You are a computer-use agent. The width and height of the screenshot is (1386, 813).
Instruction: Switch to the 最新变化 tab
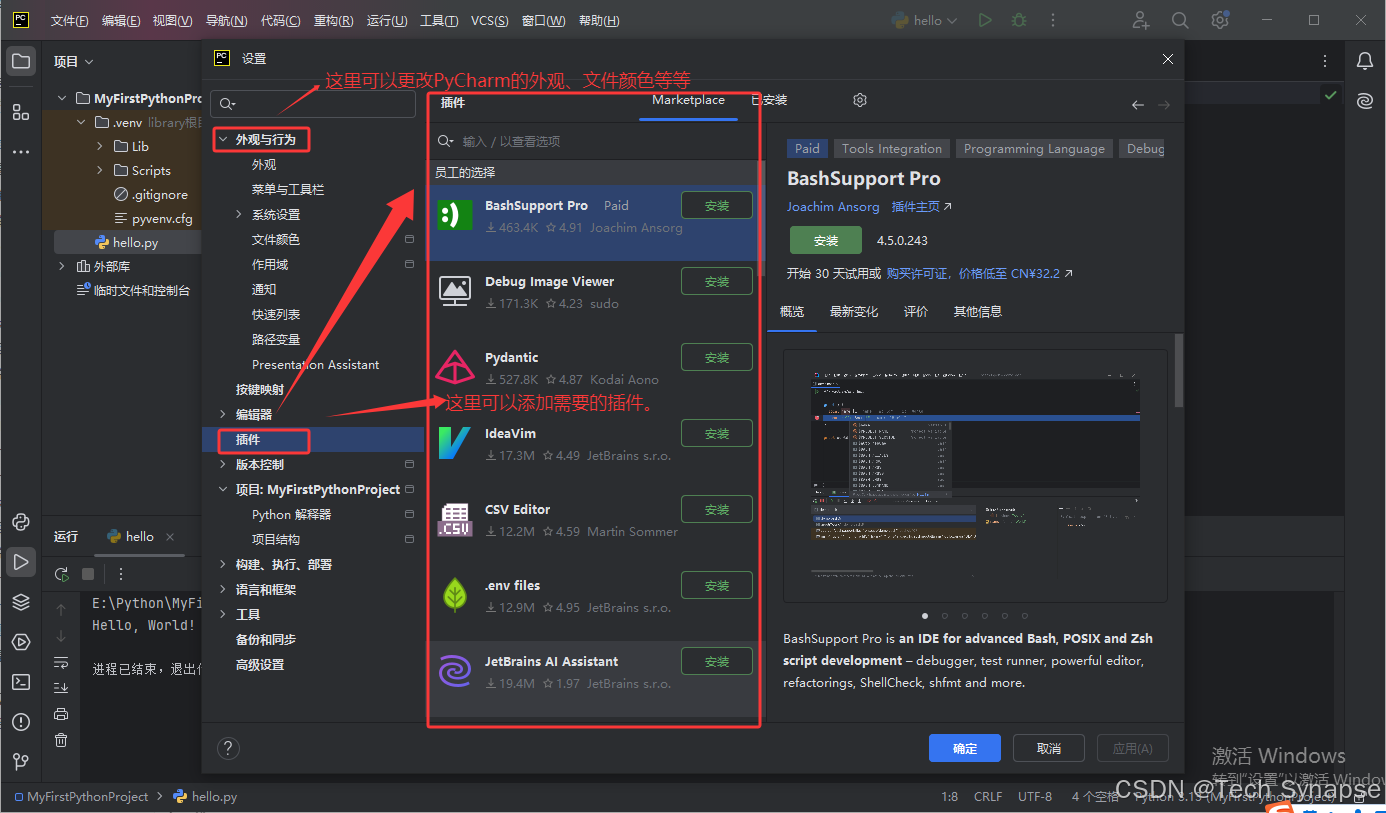(x=854, y=312)
